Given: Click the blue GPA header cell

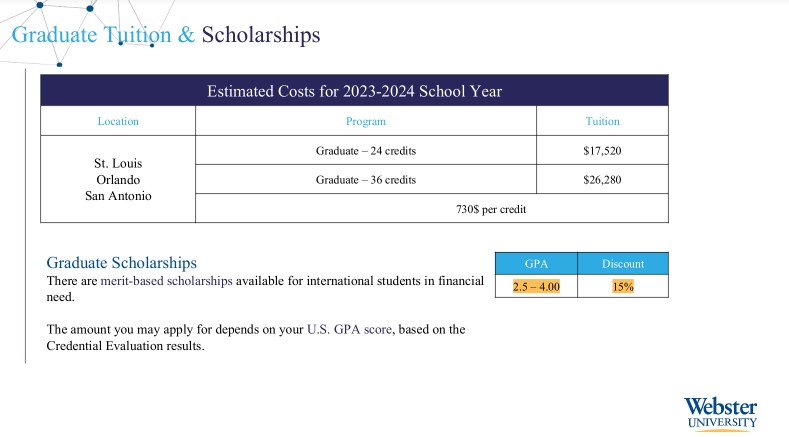Looking at the screenshot, I should click(536, 264).
